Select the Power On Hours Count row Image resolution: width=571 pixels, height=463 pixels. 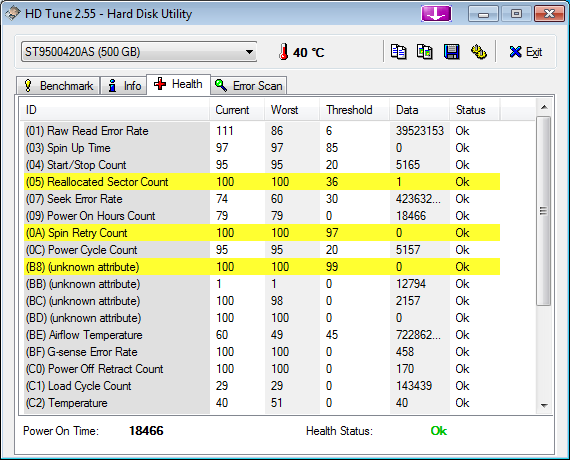click(262, 216)
